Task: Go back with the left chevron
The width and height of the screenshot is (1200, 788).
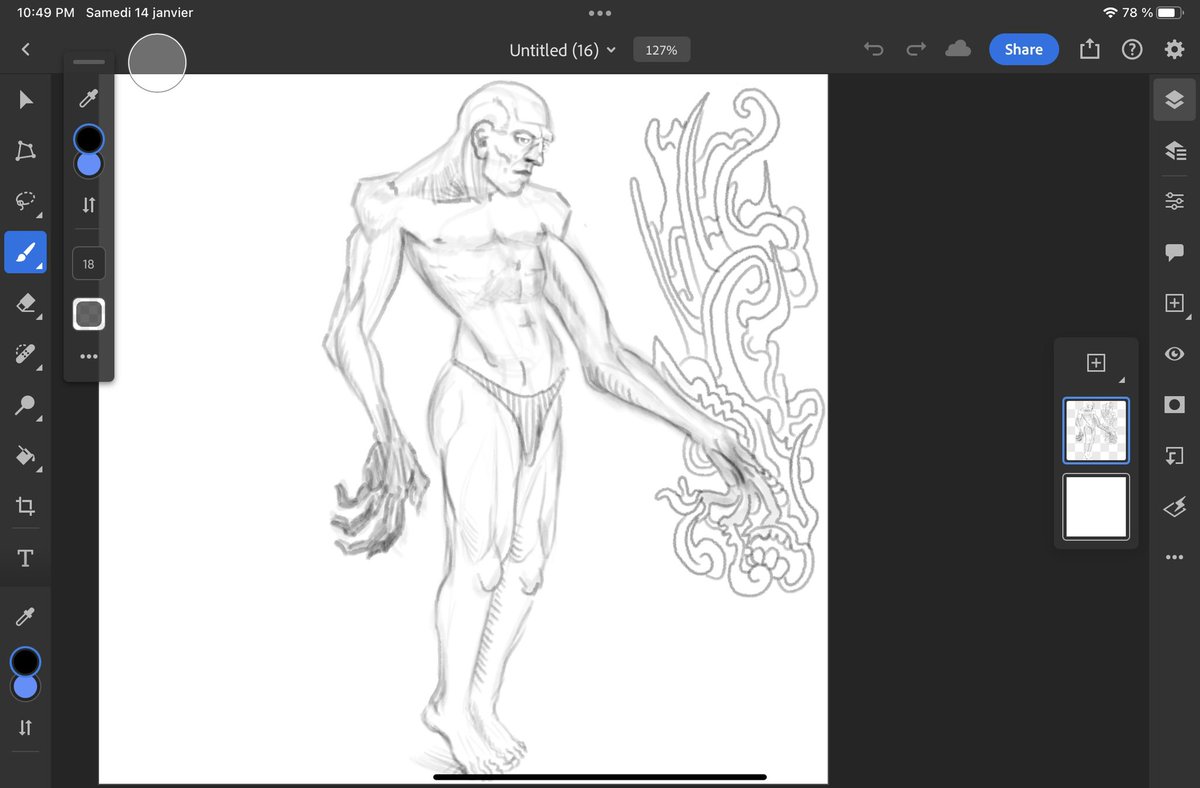Action: (x=26, y=49)
